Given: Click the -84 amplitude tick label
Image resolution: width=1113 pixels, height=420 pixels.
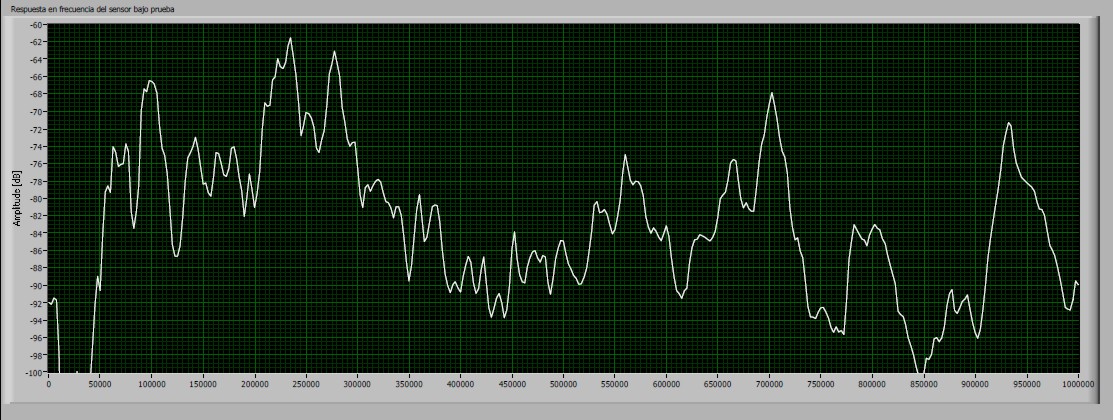Looking at the screenshot, I should [38, 233].
